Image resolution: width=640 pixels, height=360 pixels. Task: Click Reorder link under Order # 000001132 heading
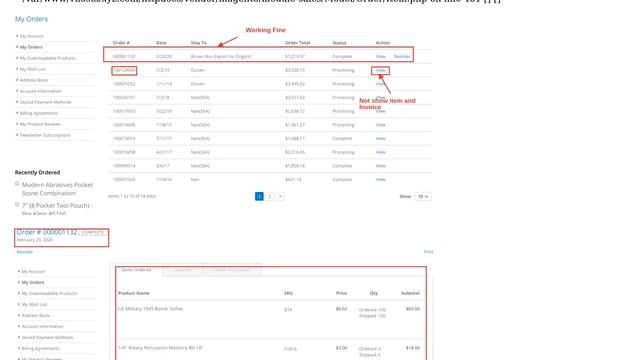coord(24,252)
